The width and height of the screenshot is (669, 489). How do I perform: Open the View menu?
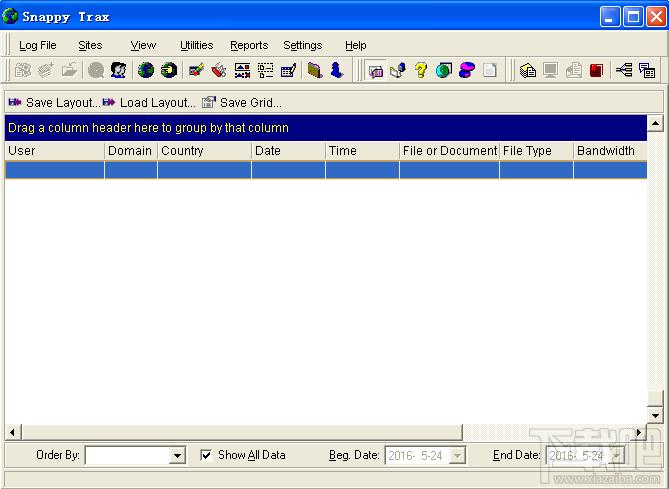(143, 45)
